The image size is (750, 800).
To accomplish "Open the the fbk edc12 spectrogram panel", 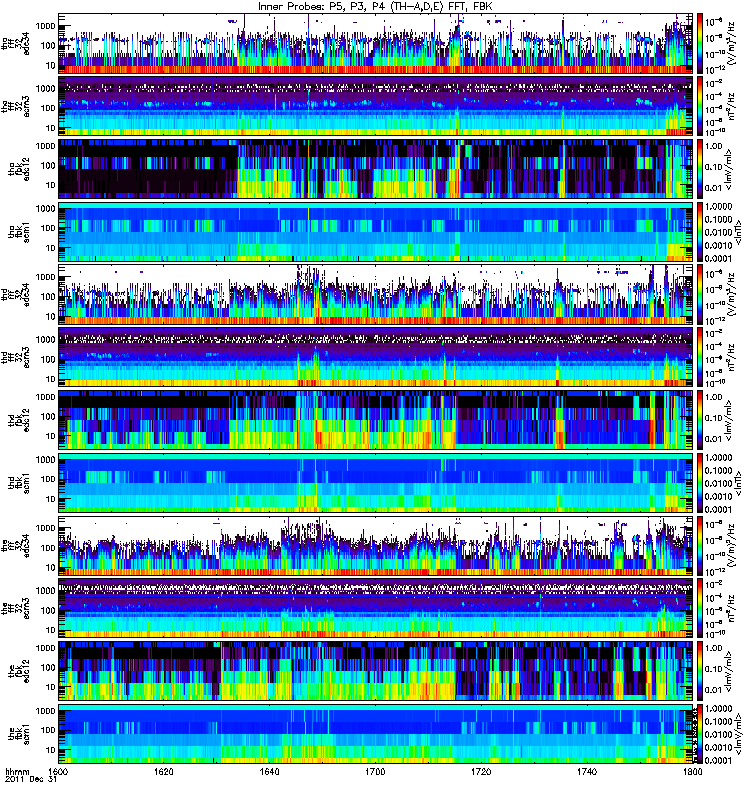I will pyautogui.click(x=376, y=671).
